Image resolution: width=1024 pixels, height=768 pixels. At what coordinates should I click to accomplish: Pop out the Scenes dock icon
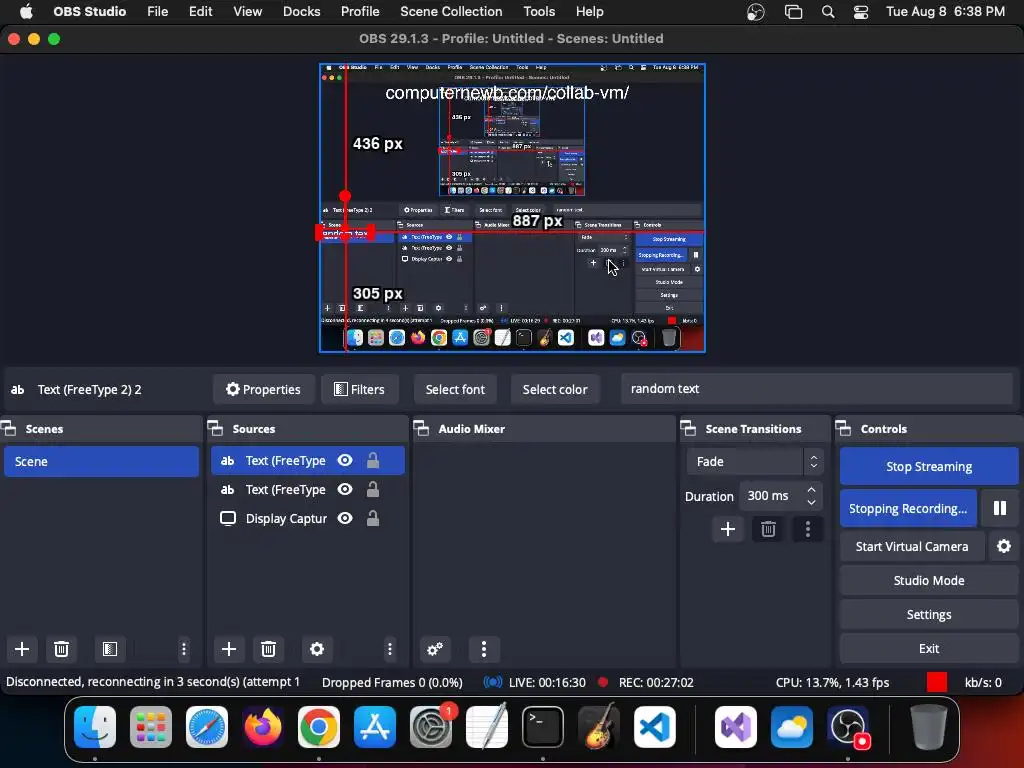tap(9, 428)
